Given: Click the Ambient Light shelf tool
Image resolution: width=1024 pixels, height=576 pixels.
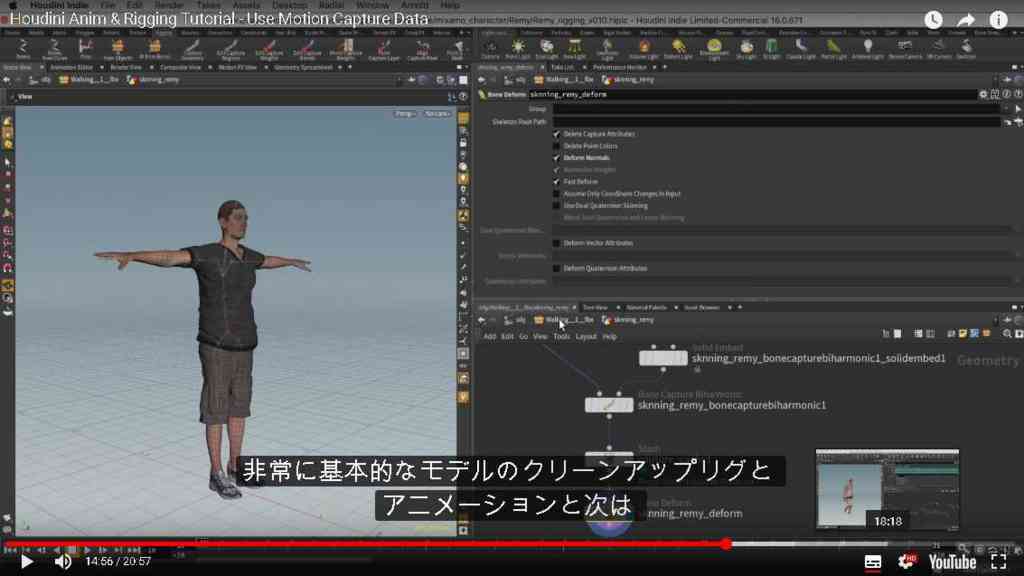Looking at the screenshot, I should click(x=867, y=48).
